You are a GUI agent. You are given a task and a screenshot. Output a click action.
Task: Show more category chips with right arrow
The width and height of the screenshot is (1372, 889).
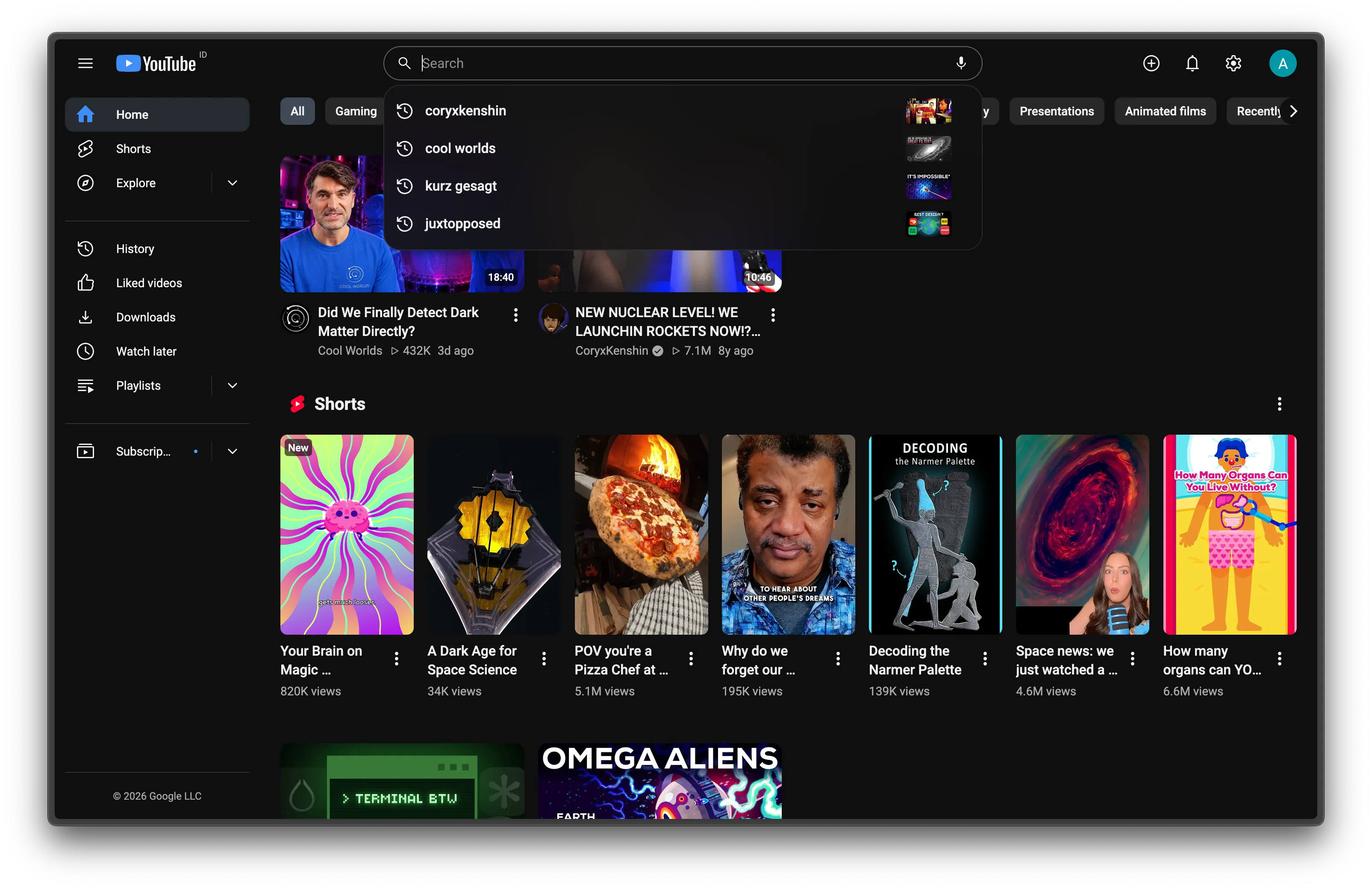click(1293, 111)
